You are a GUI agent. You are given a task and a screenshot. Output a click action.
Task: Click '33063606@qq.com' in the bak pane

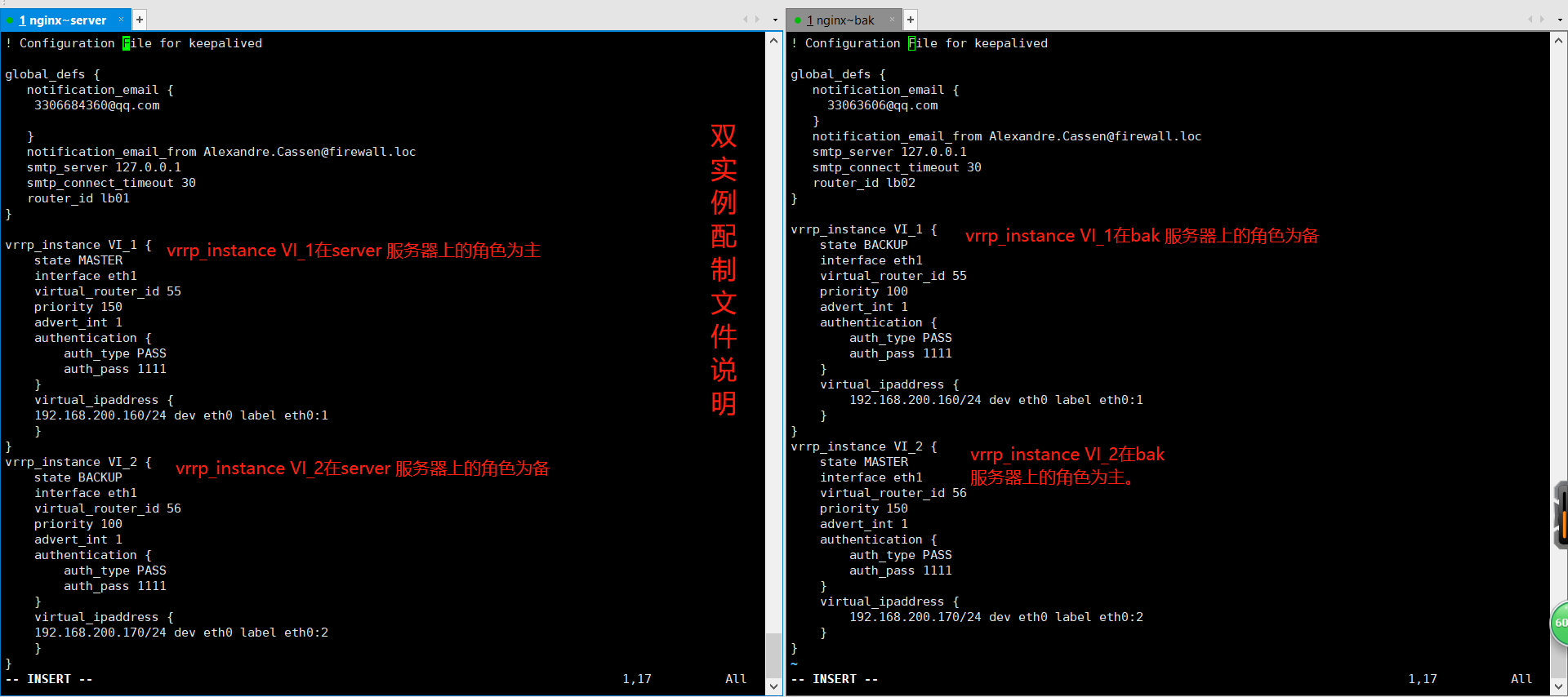pos(882,105)
